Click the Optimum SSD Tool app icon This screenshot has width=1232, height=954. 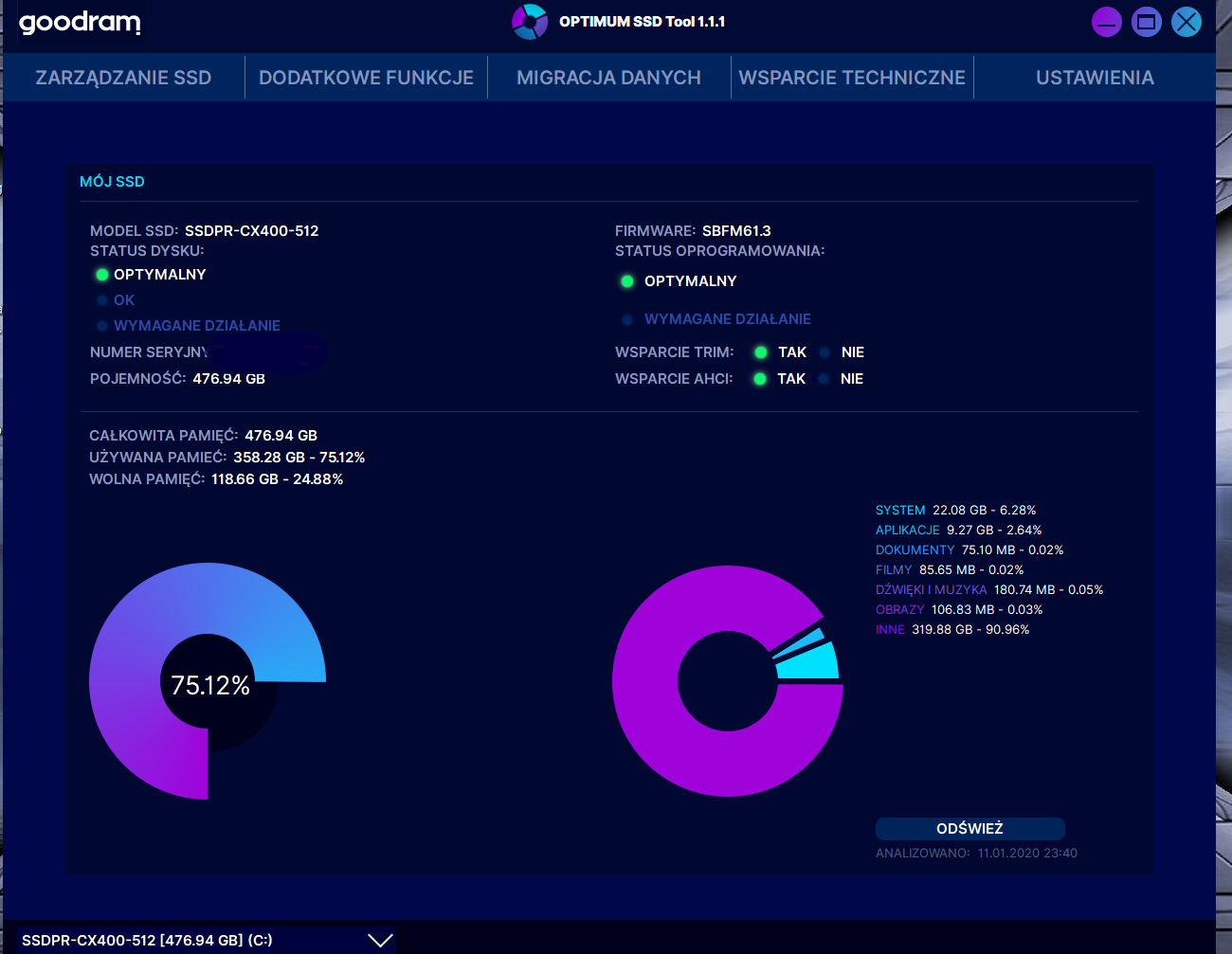tap(530, 22)
